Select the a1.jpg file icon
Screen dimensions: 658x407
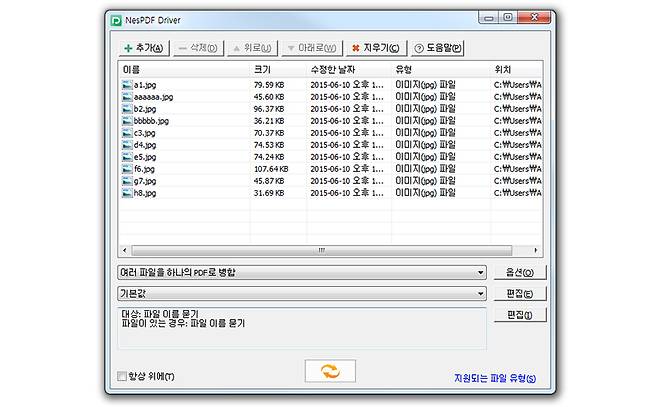(x=127, y=85)
